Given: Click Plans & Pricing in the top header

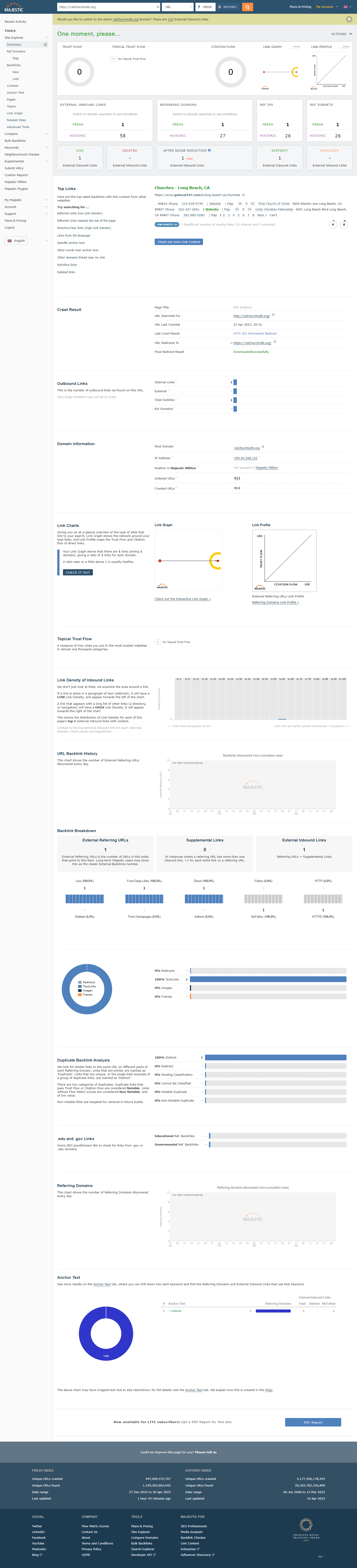Looking at the screenshot, I should (300, 7).
